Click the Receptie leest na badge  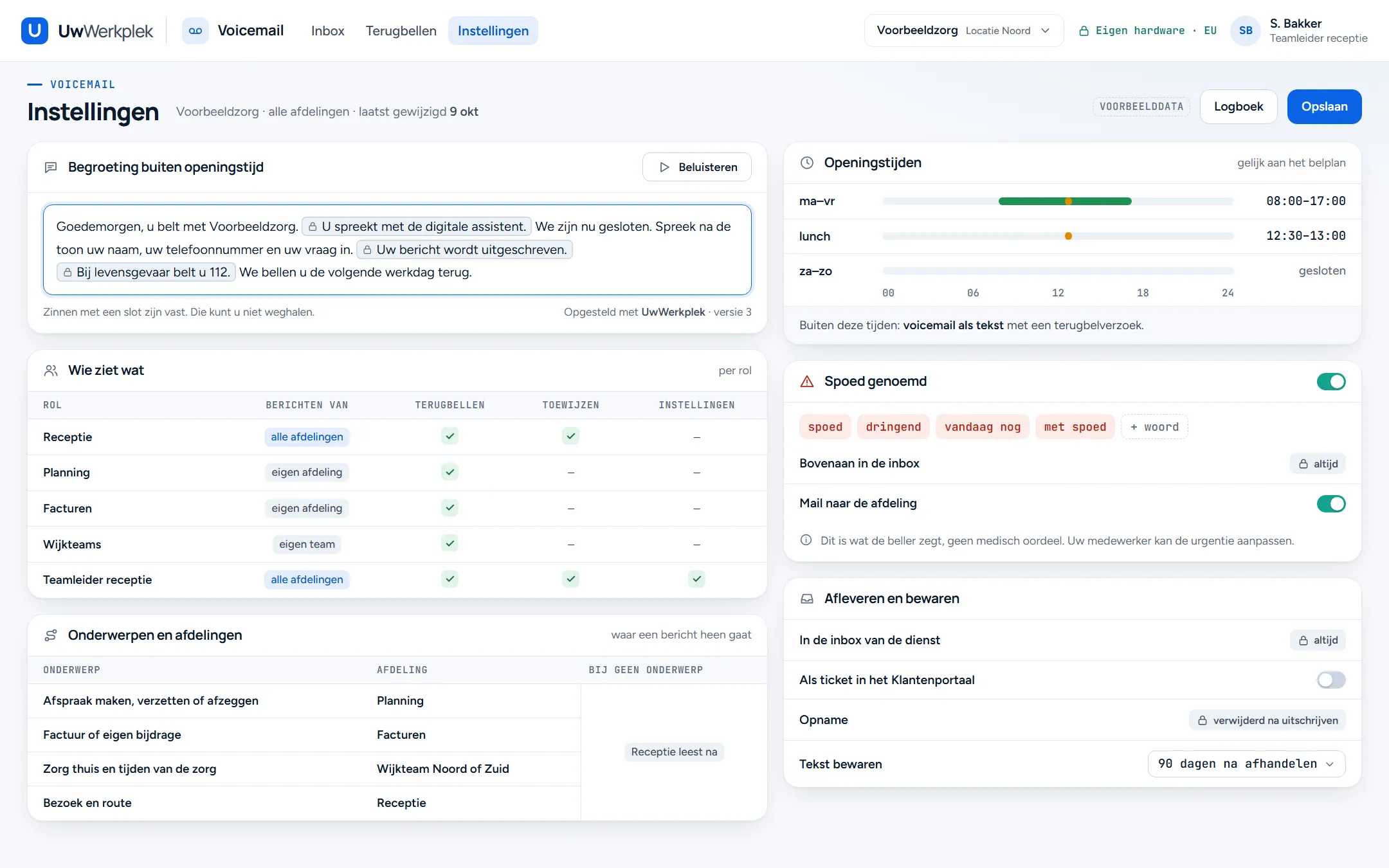click(674, 752)
